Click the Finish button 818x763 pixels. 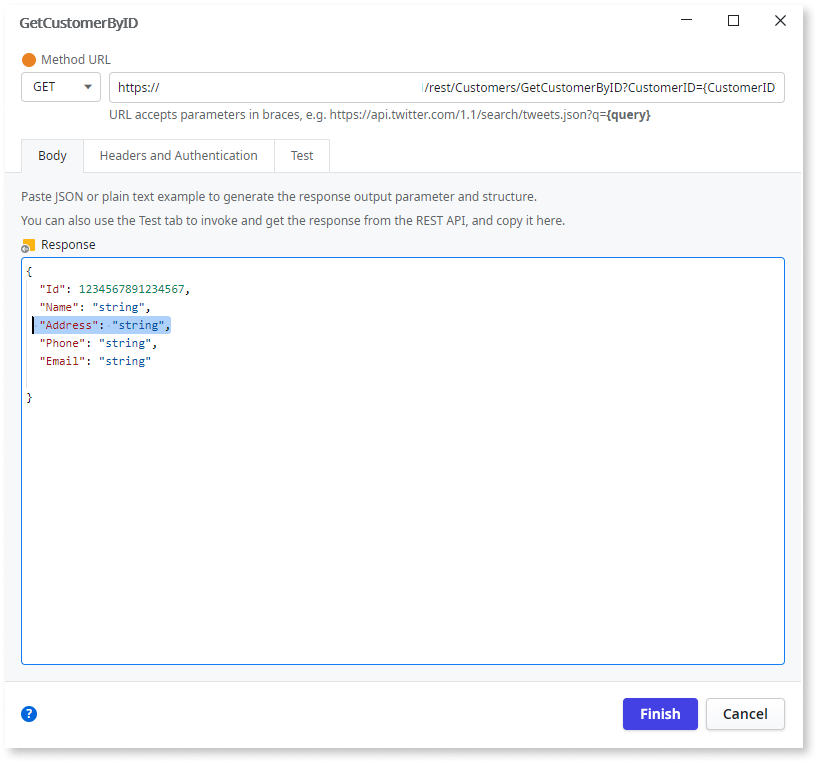tap(659, 713)
